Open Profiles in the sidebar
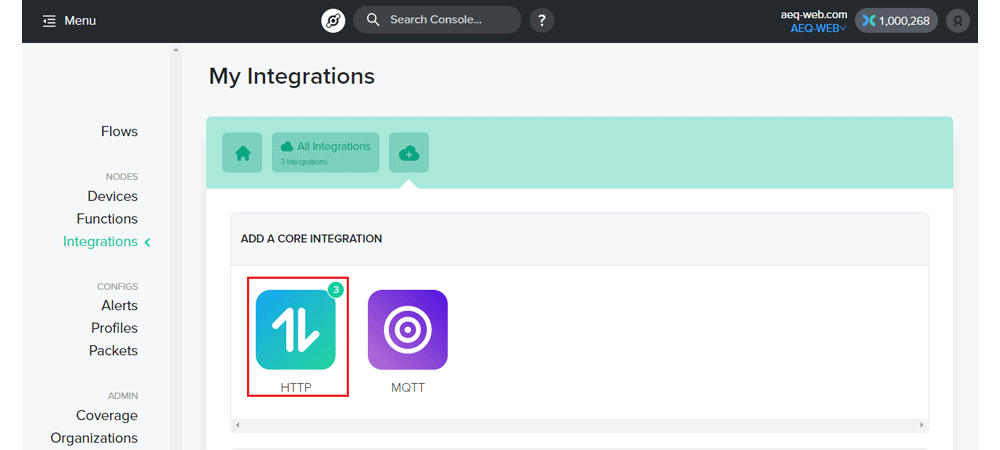The height and width of the screenshot is (450, 1000). click(x=114, y=328)
